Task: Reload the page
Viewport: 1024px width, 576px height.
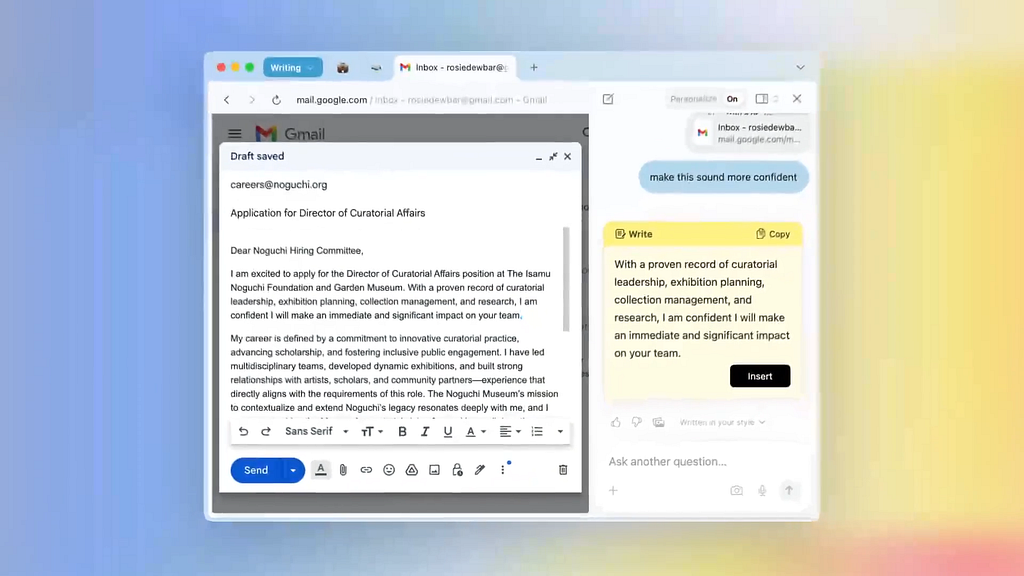Action: point(276,100)
